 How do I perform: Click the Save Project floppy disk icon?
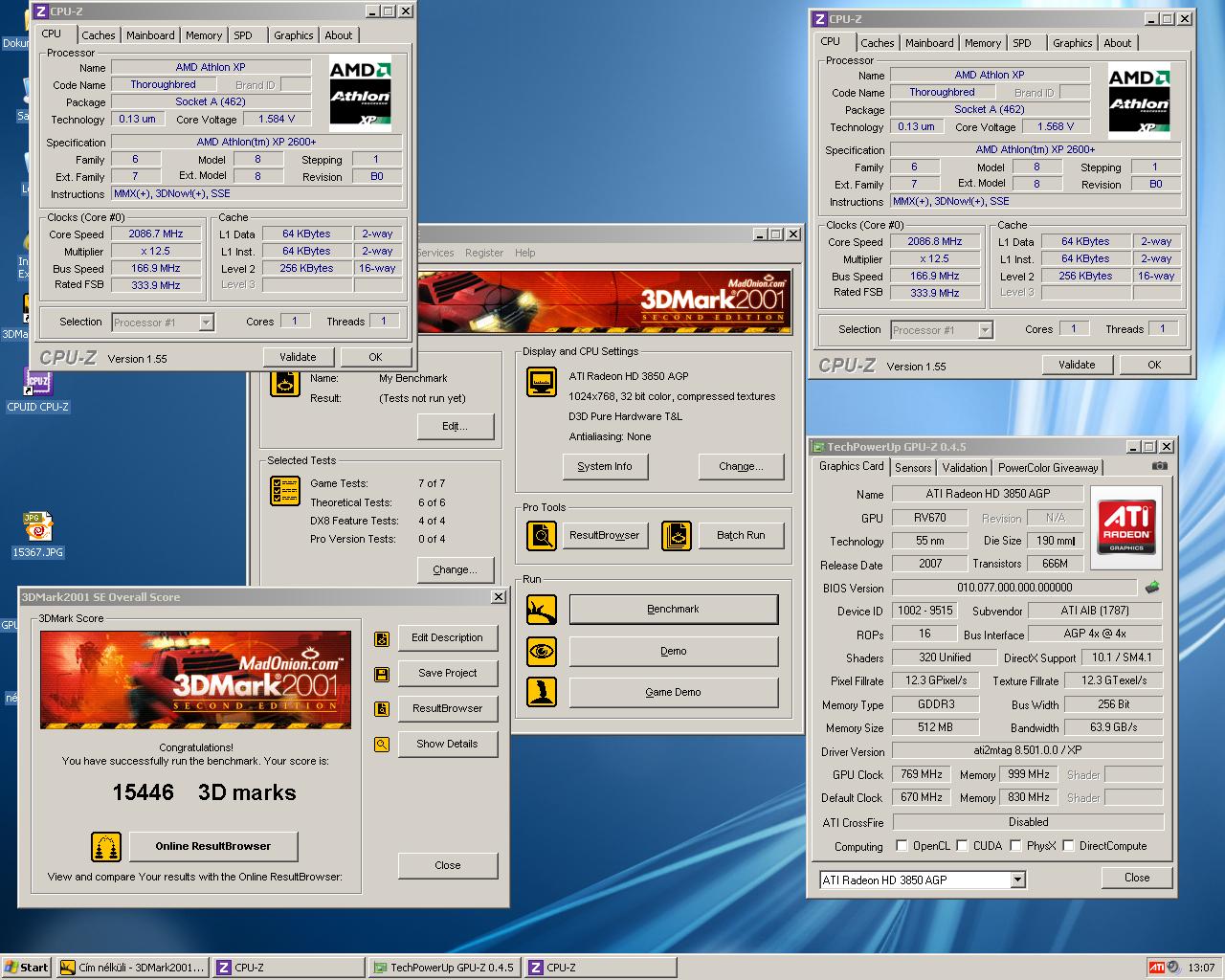382,674
